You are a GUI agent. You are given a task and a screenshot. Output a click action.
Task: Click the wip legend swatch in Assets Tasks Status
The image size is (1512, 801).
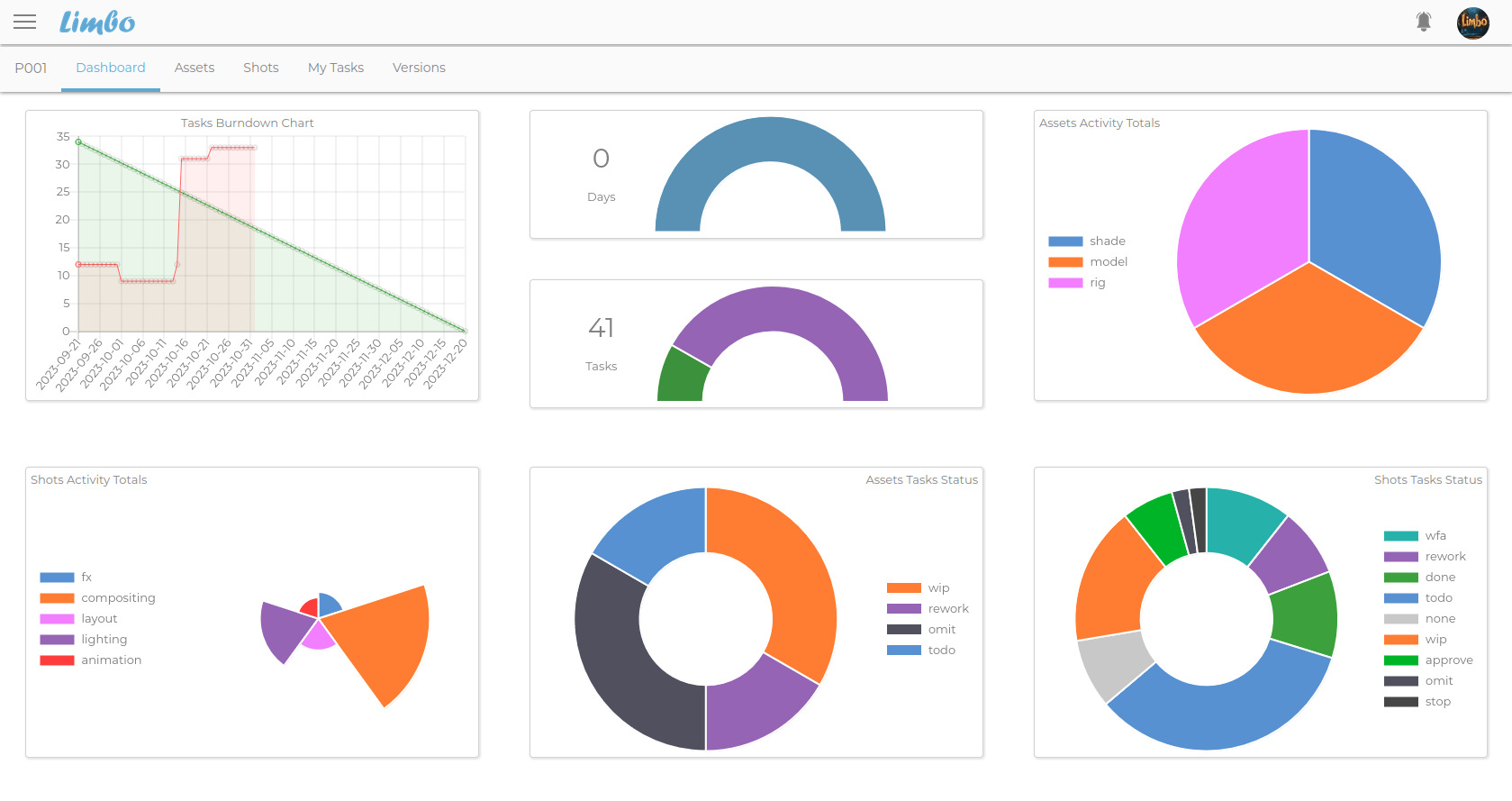point(904,588)
